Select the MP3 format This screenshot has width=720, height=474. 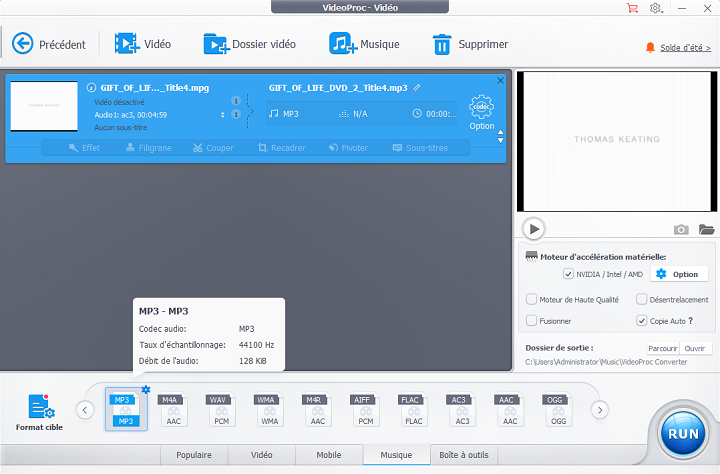pyautogui.click(x=125, y=410)
